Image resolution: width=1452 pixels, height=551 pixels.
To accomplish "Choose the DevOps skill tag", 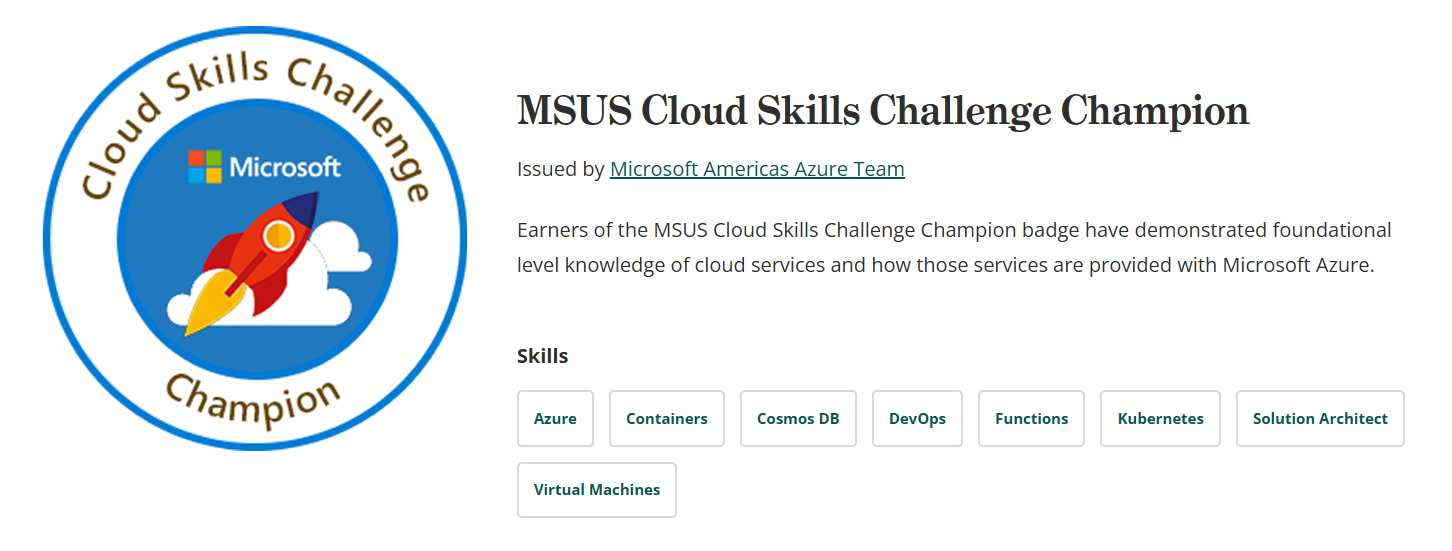I will pos(917,419).
